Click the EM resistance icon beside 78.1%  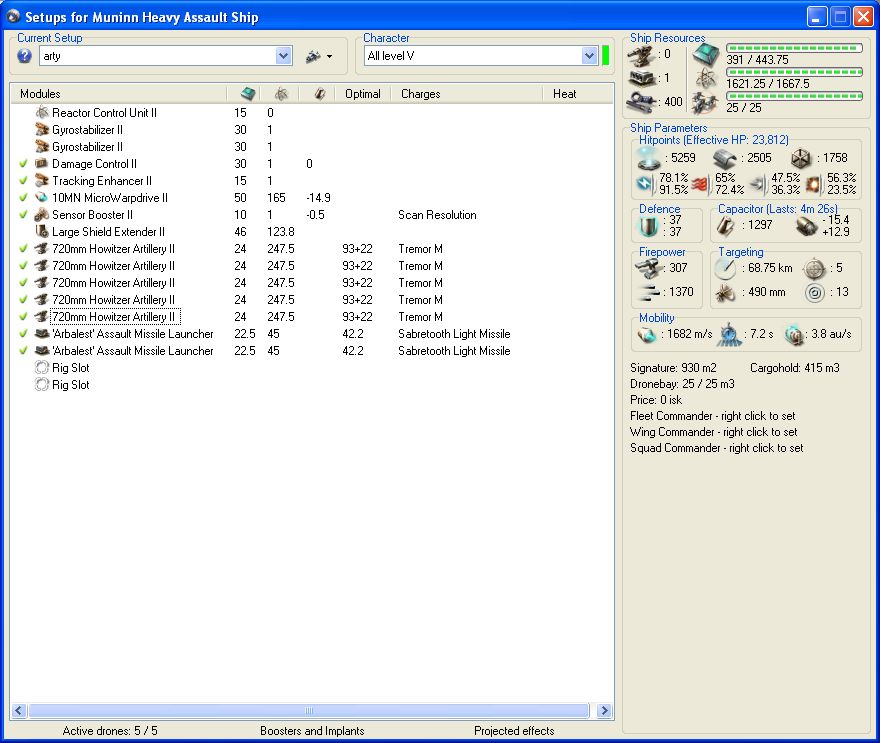(645, 184)
